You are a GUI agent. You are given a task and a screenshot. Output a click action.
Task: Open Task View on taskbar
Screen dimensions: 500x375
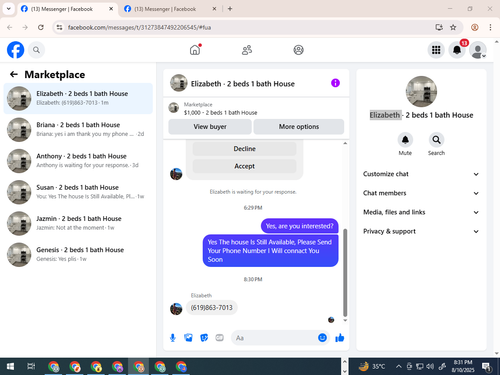coord(31,367)
